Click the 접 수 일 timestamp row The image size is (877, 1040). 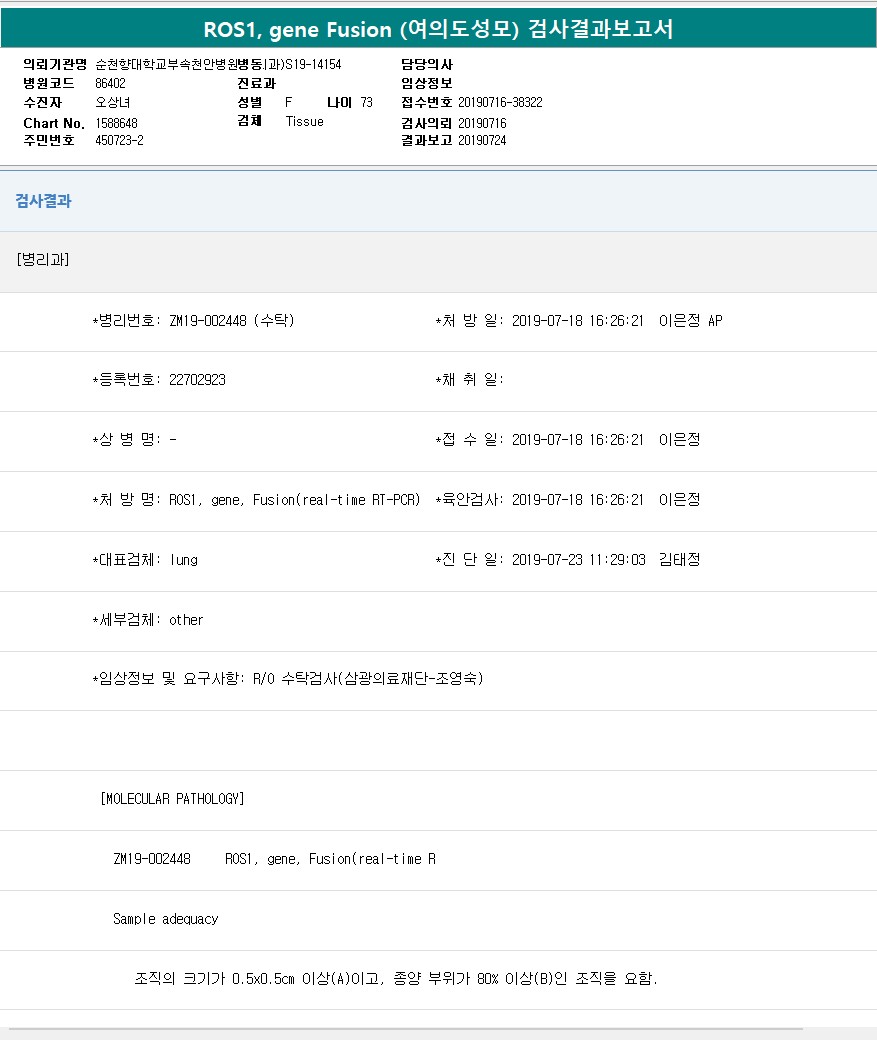[568, 440]
